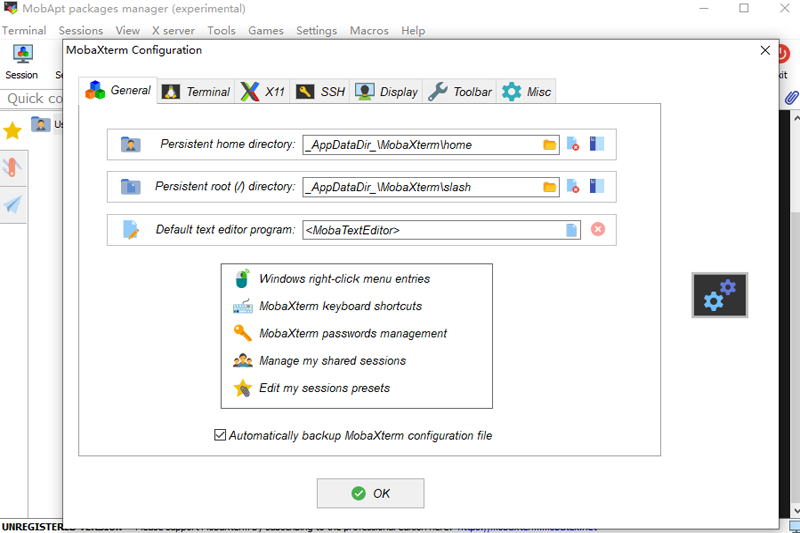The width and height of the screenshot is (800, 533).
Task: Click the dark gears button
Action: click(719, 295)
